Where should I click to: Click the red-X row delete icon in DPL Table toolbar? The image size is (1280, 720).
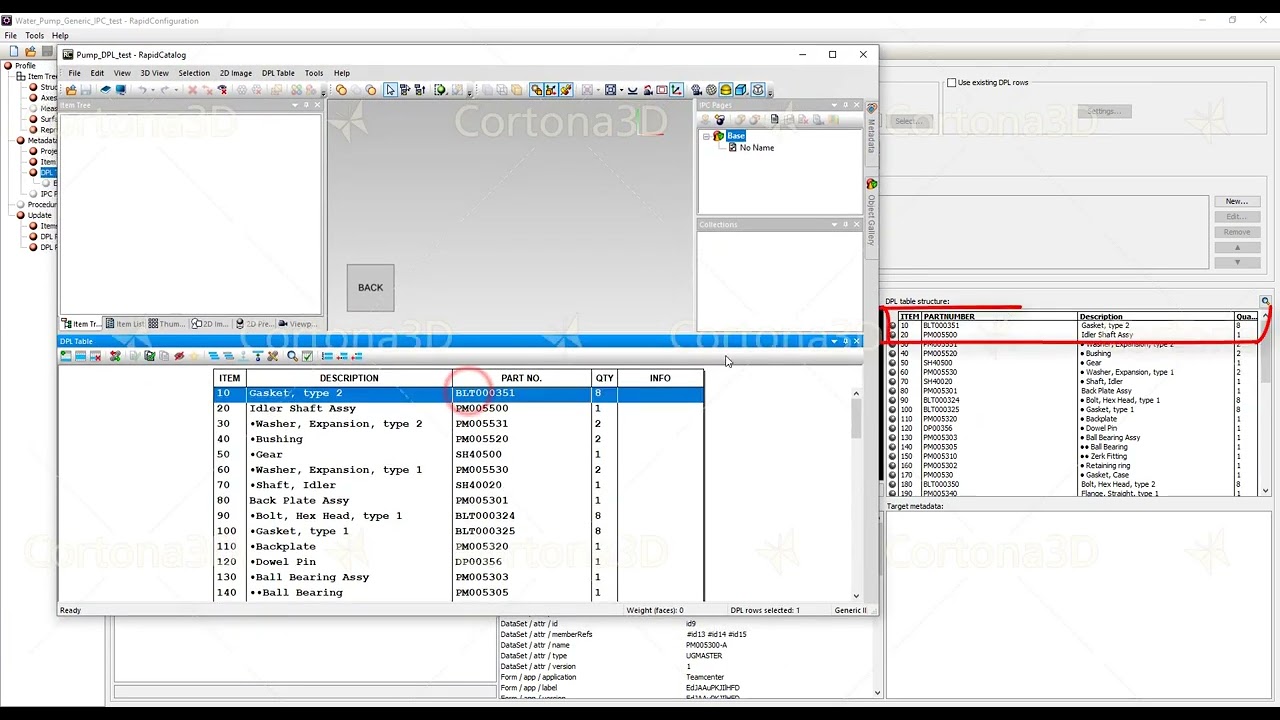96,356
